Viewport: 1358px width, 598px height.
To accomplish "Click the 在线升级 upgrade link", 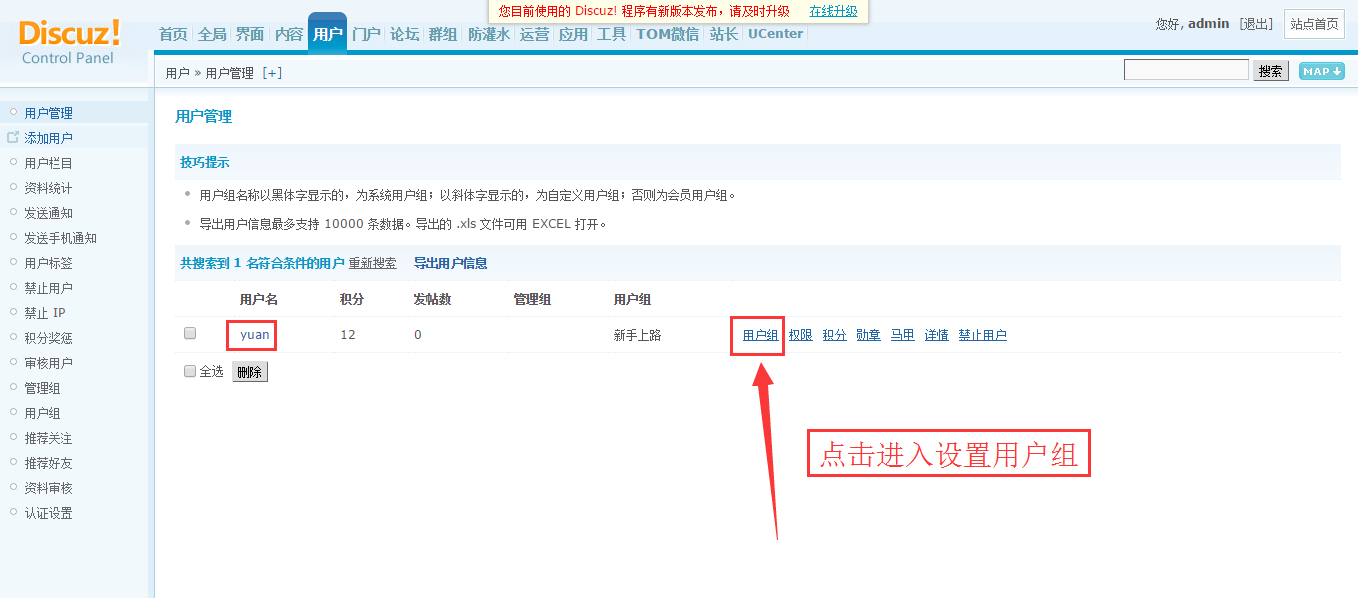I will click(x=833, y=11).
